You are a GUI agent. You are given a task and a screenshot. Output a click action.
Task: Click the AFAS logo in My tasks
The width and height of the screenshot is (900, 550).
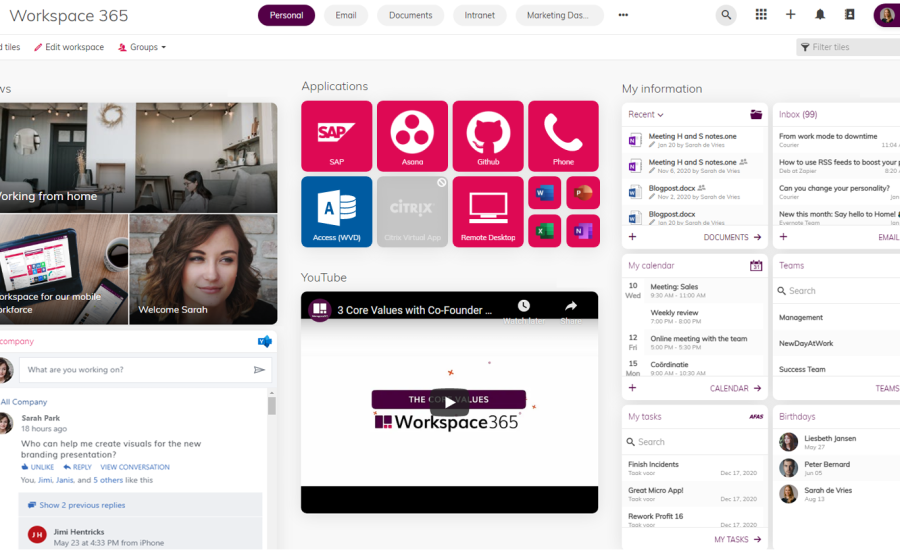(x=756, y=417)
